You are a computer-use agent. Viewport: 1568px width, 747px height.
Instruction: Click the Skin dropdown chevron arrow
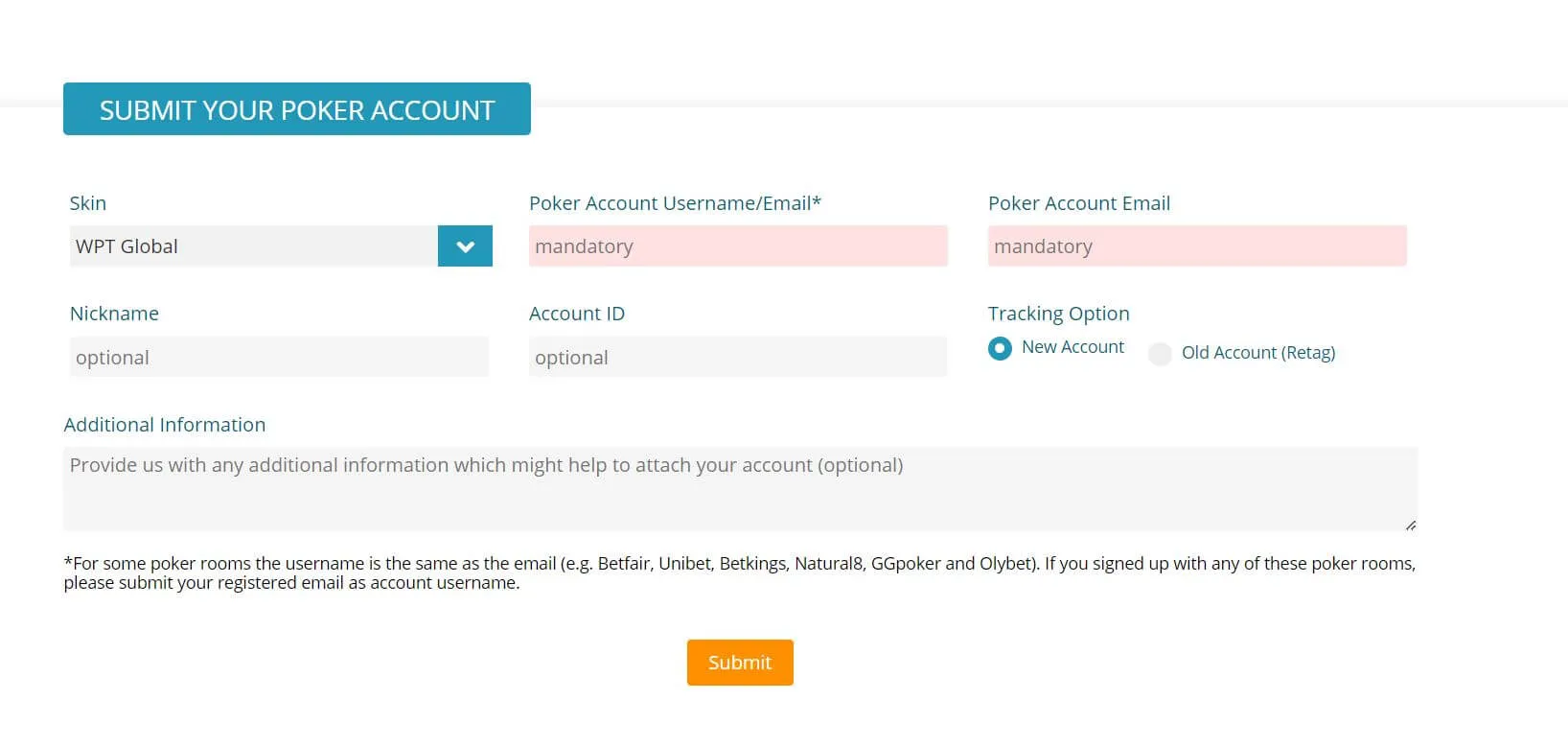[465, 246]
